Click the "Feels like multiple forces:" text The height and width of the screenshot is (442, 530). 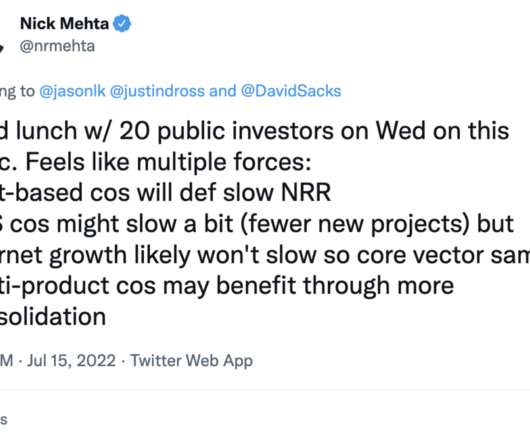[168, 162]
